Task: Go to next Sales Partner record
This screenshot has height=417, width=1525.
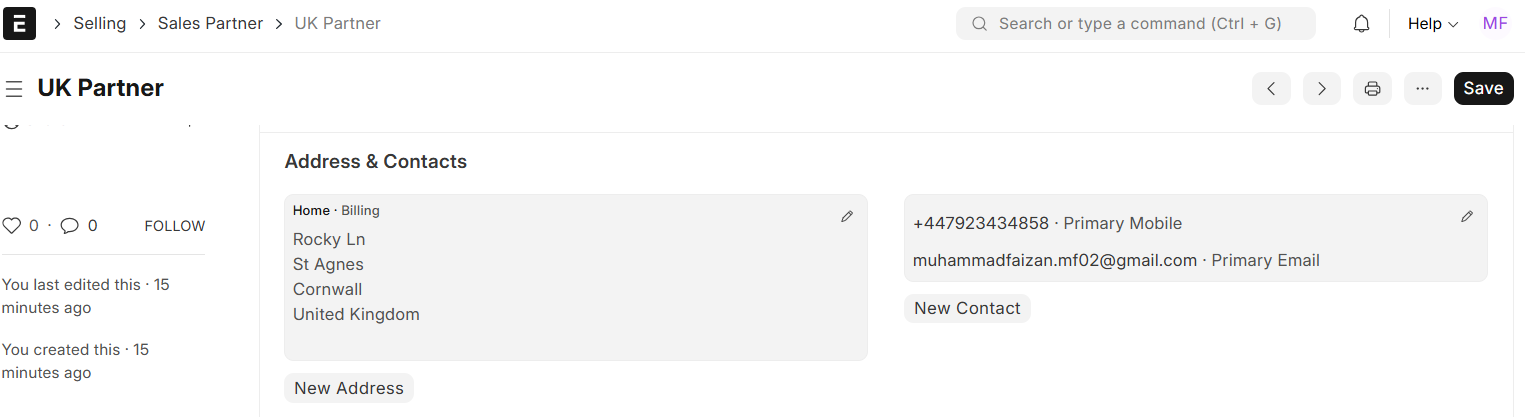Action: [1322, 88]
